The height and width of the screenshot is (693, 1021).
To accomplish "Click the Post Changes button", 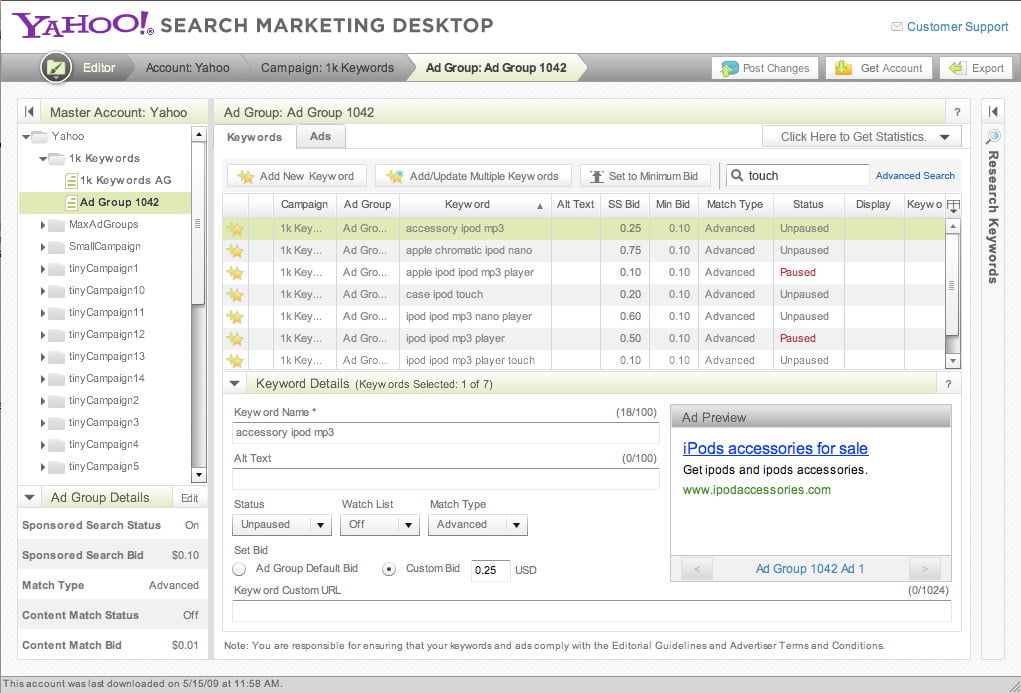I will (765, 68).
